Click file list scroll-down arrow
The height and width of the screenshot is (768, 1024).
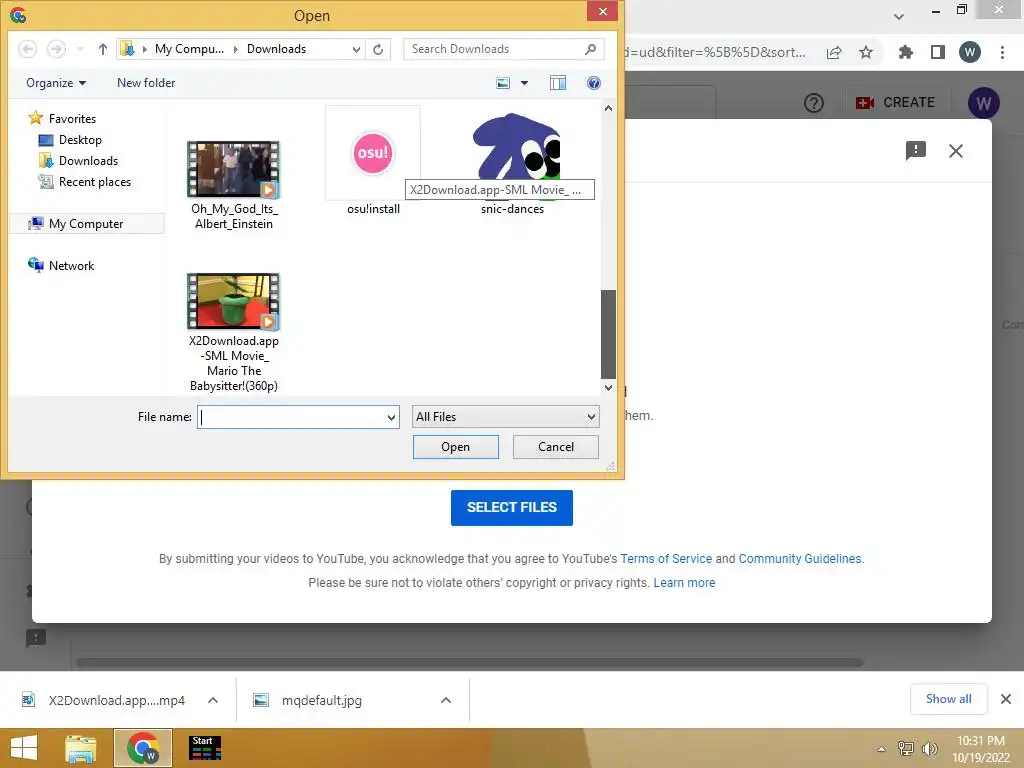point(608,387)
